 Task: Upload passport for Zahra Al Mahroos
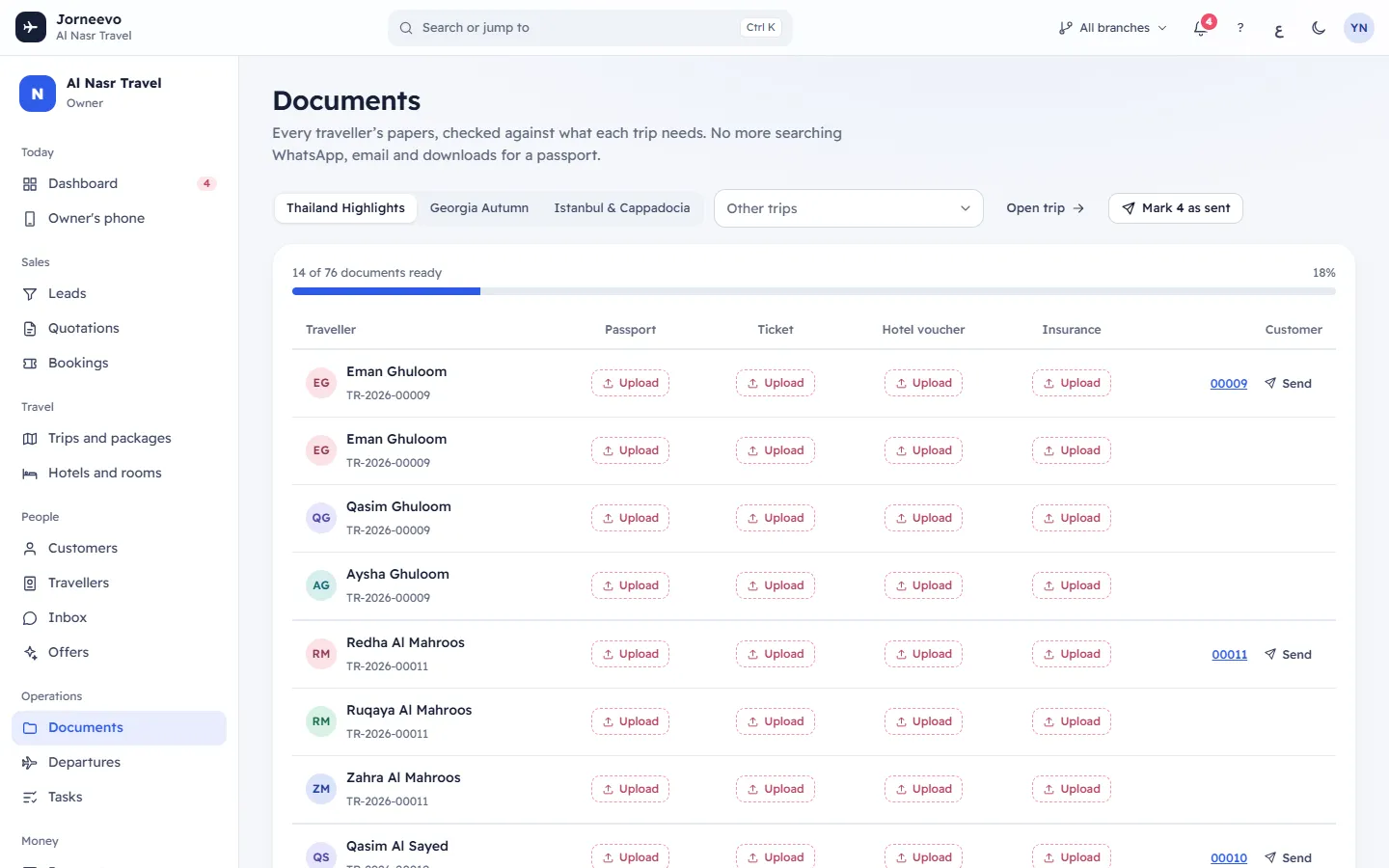(631, 789)
